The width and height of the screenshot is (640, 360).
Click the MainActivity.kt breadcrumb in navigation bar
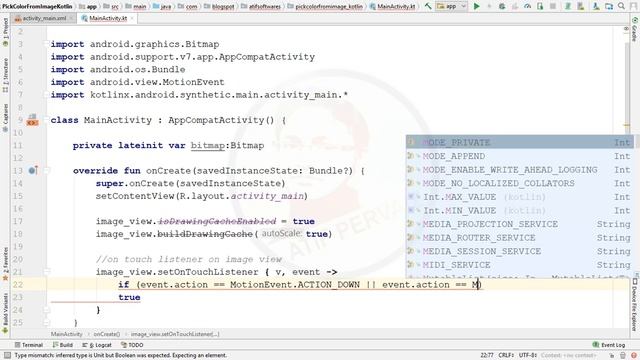pos(392,6)
